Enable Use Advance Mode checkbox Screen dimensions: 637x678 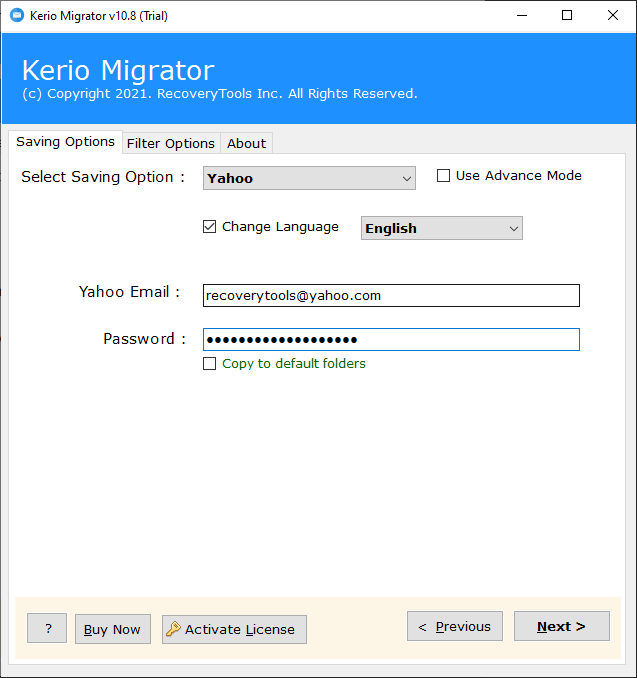[x=443, y=176]
